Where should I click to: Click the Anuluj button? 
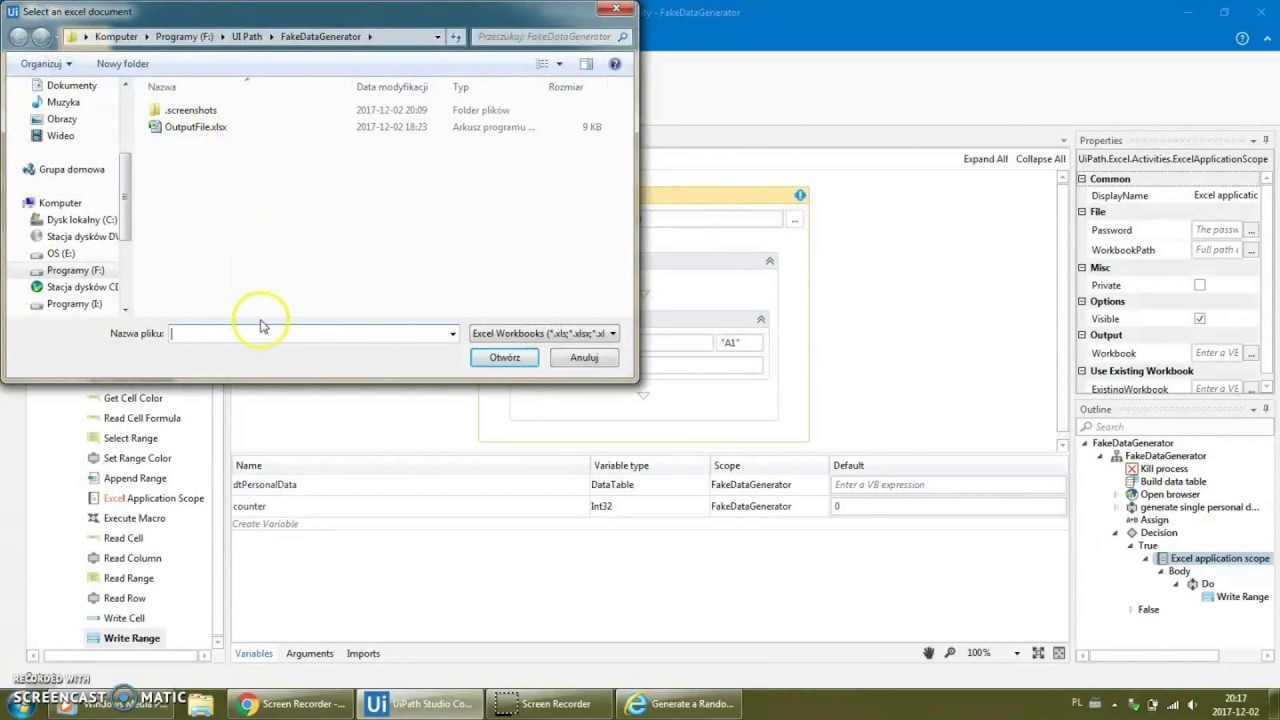tap(584, 357)
